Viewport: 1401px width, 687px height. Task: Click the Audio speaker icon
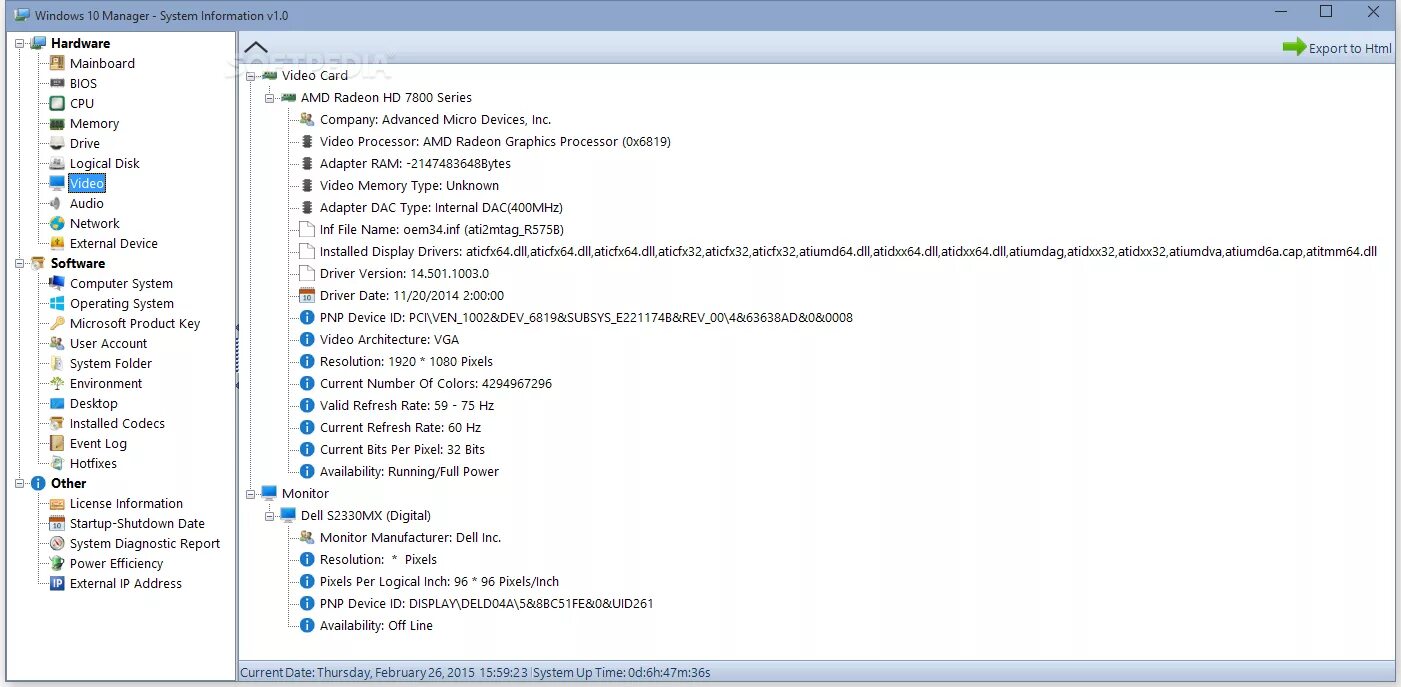57,203
